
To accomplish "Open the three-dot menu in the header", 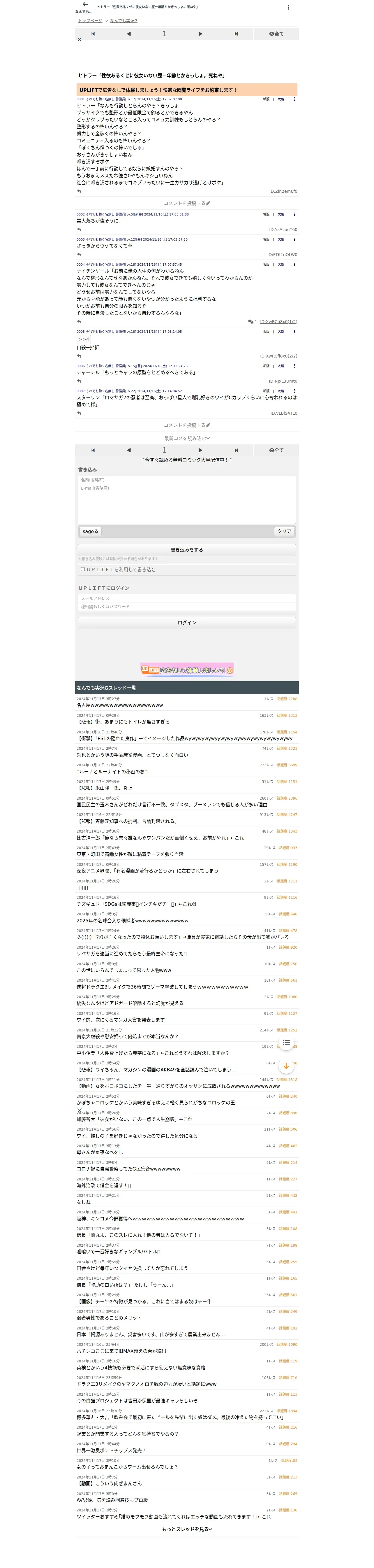I will 288,7.
